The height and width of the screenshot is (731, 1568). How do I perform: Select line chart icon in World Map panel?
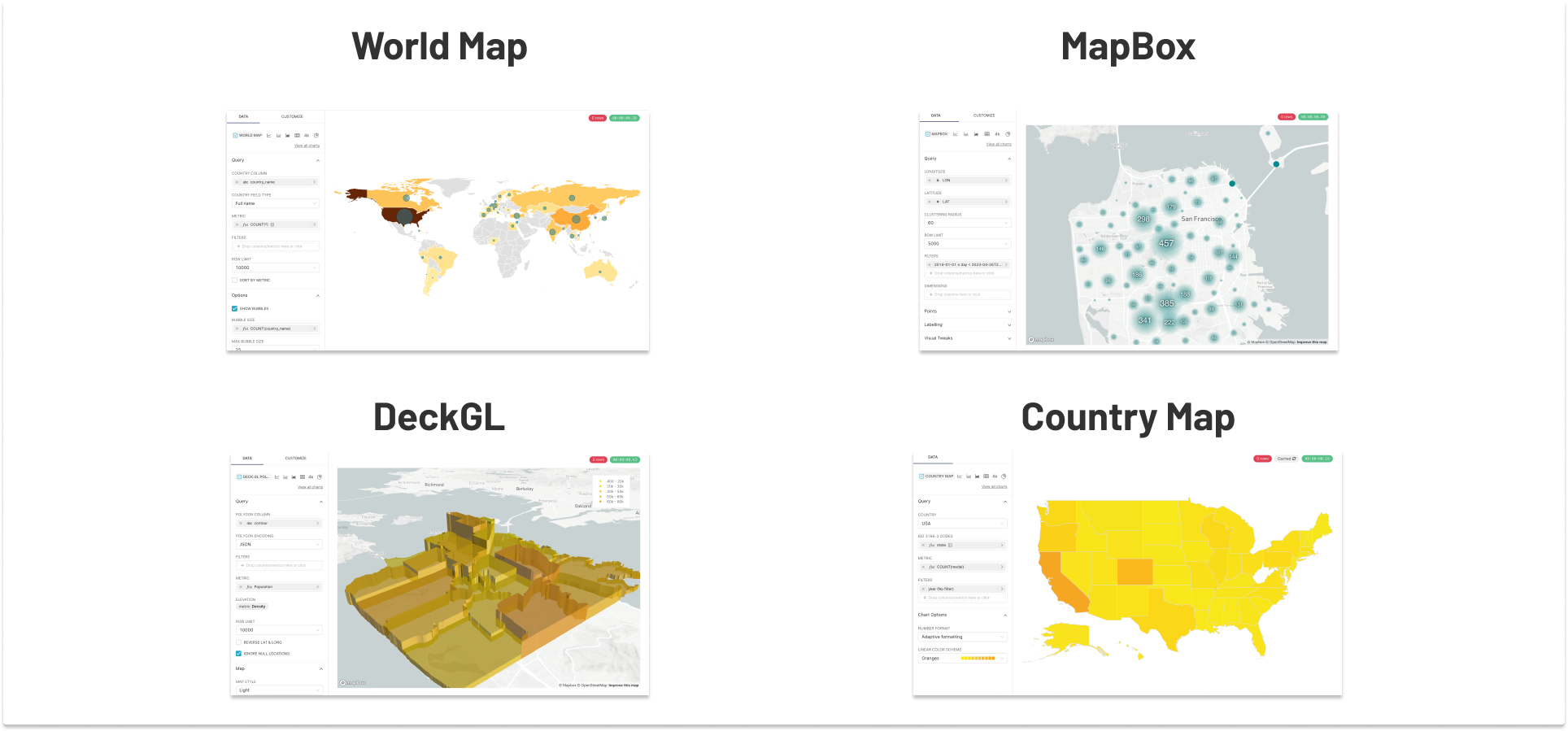pyautogui.click(x=268, y=136)
